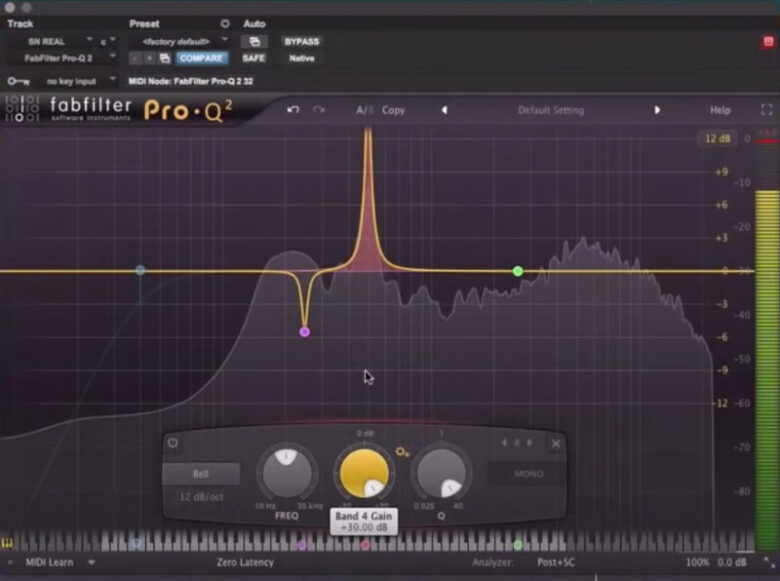The width and height of the screenshot is (780, 581).
Task: Click the MONO stereo placement button
Action: tap(528, 474)
